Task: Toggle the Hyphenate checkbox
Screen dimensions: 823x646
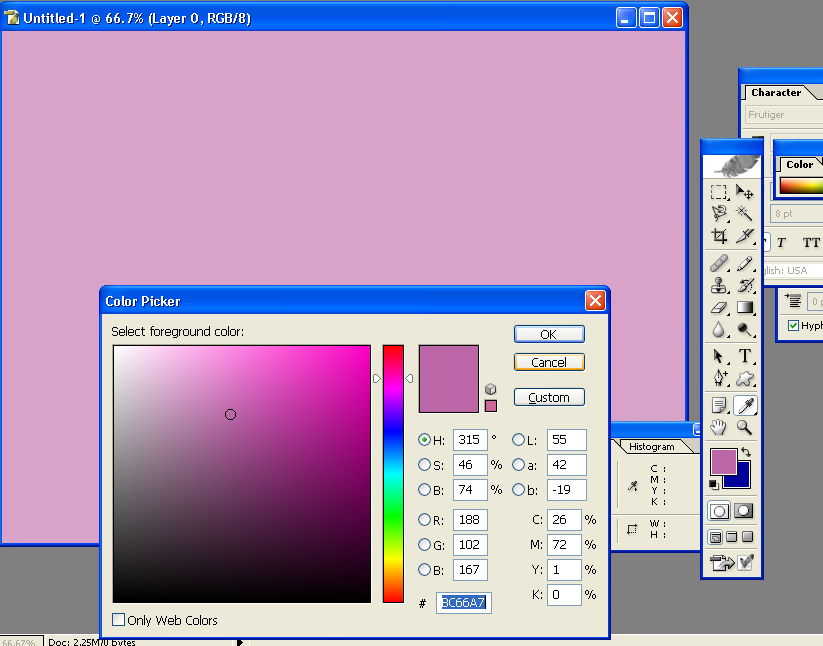Action: 793,326
